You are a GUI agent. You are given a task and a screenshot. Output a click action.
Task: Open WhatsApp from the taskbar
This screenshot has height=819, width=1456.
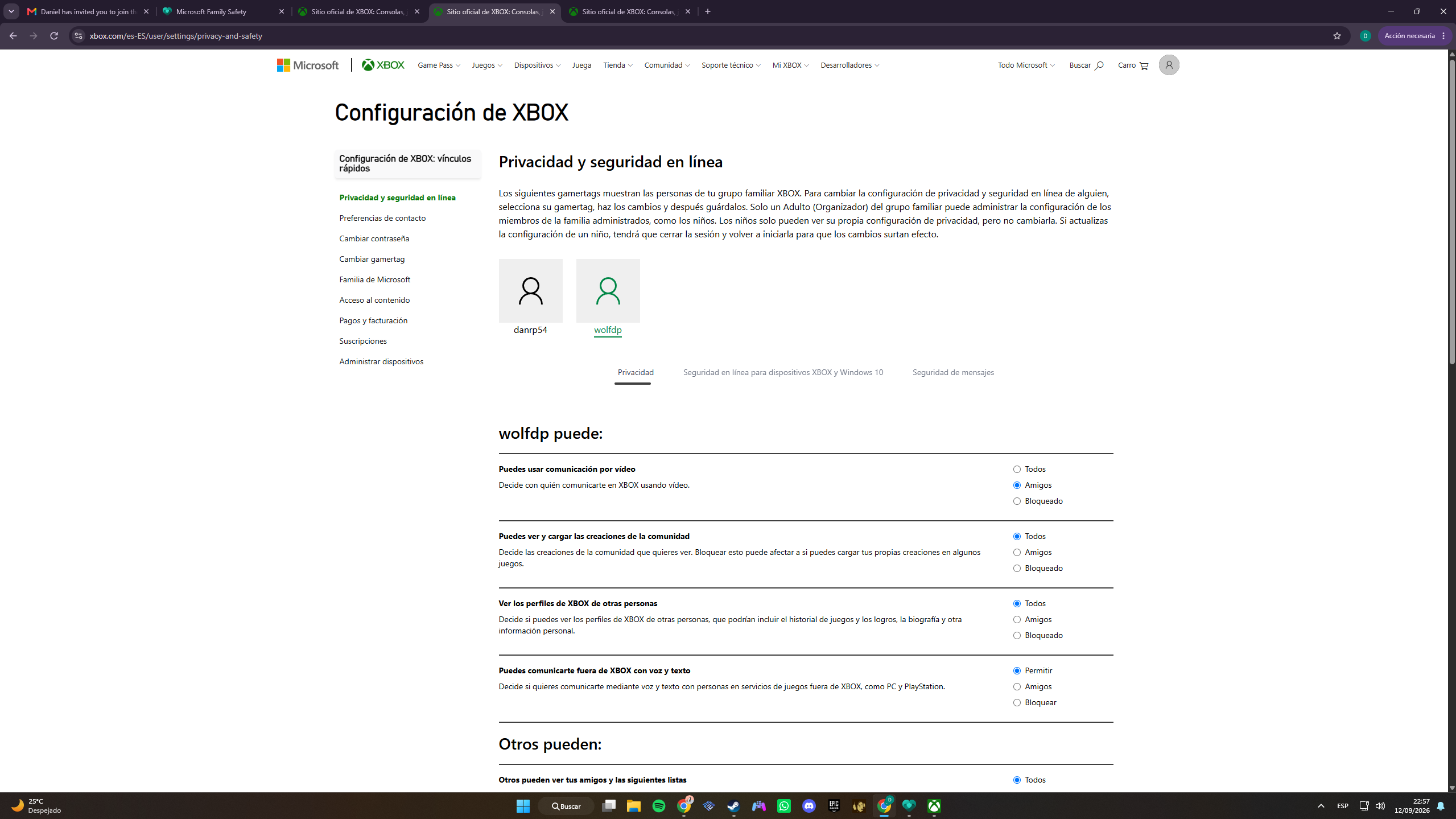tap(783, 806)
